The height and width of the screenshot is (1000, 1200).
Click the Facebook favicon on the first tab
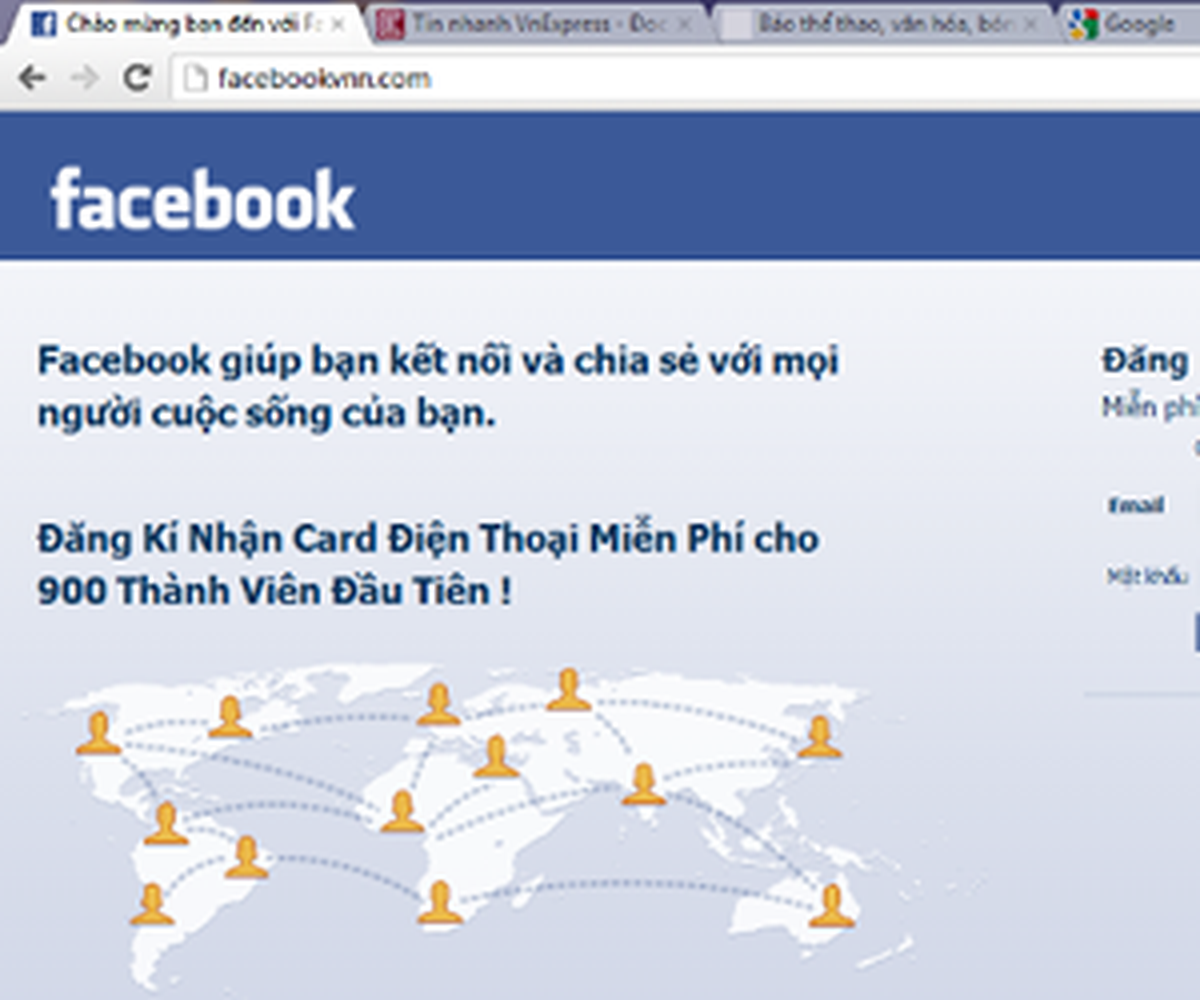click(x=42, y=23)
